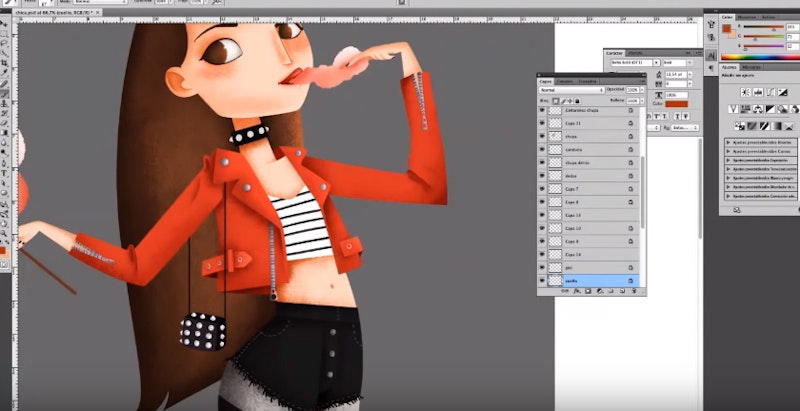Screen dimensions: 800x411
Task: Click the orange text color swatch in Character panel
Action: click(x=677, y=103)
